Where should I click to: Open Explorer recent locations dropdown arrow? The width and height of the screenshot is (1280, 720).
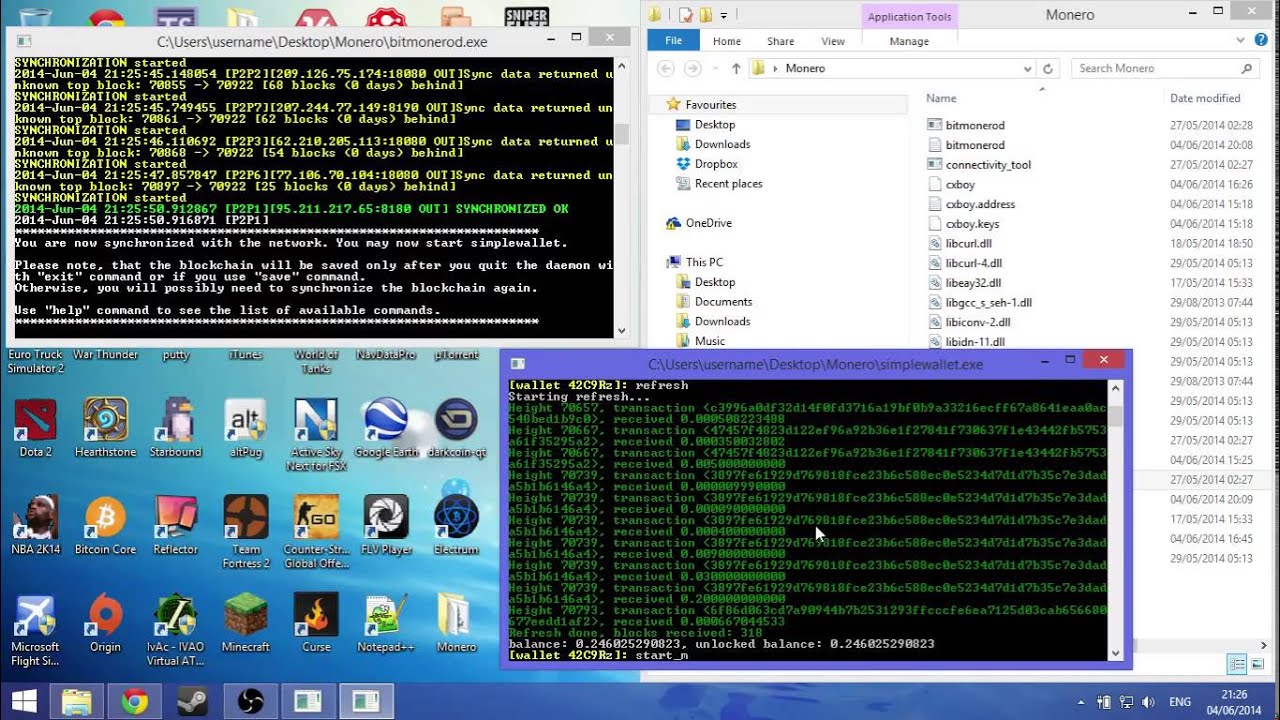713,69
